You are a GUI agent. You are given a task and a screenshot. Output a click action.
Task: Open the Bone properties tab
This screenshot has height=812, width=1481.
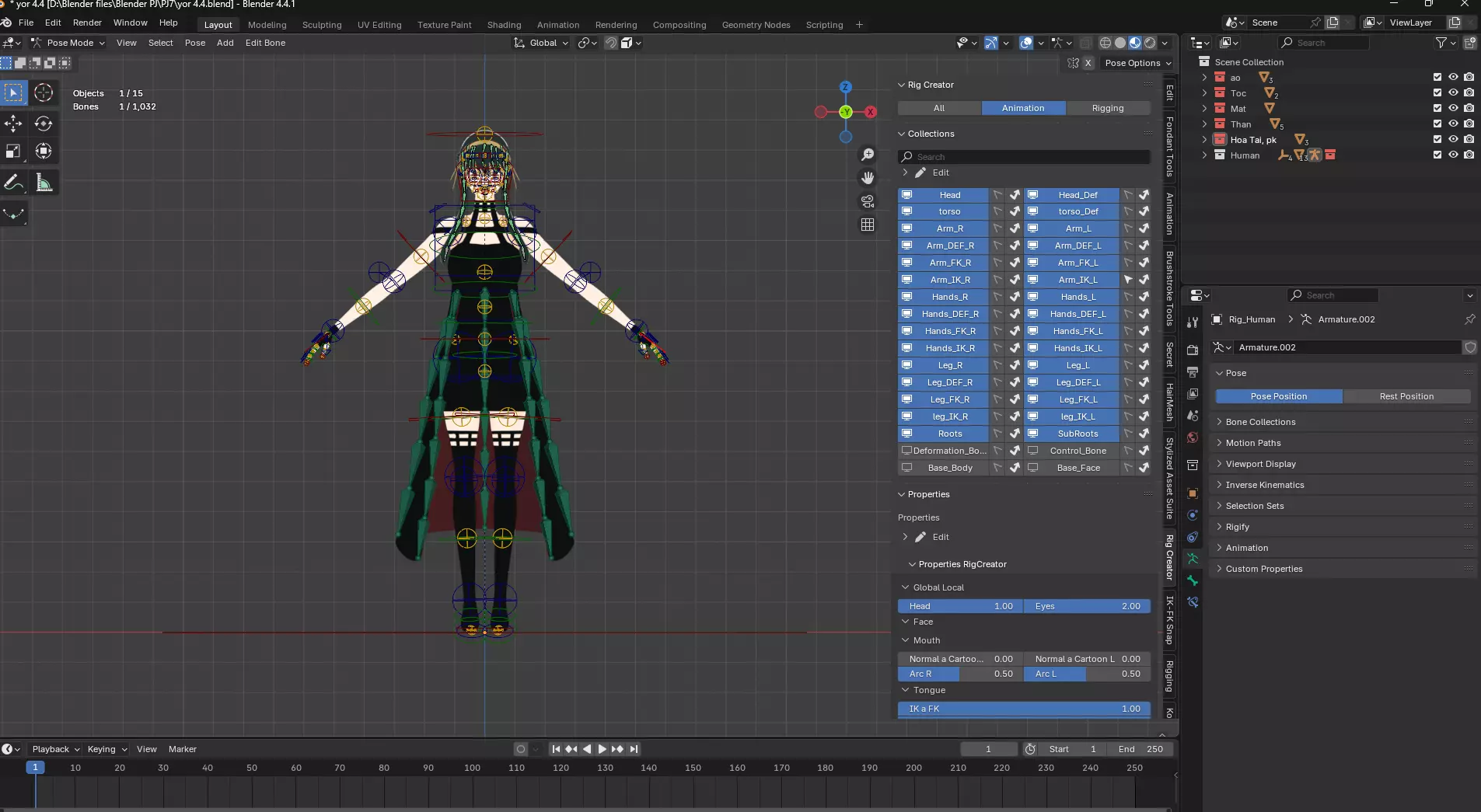click(x=1193, y=580)
